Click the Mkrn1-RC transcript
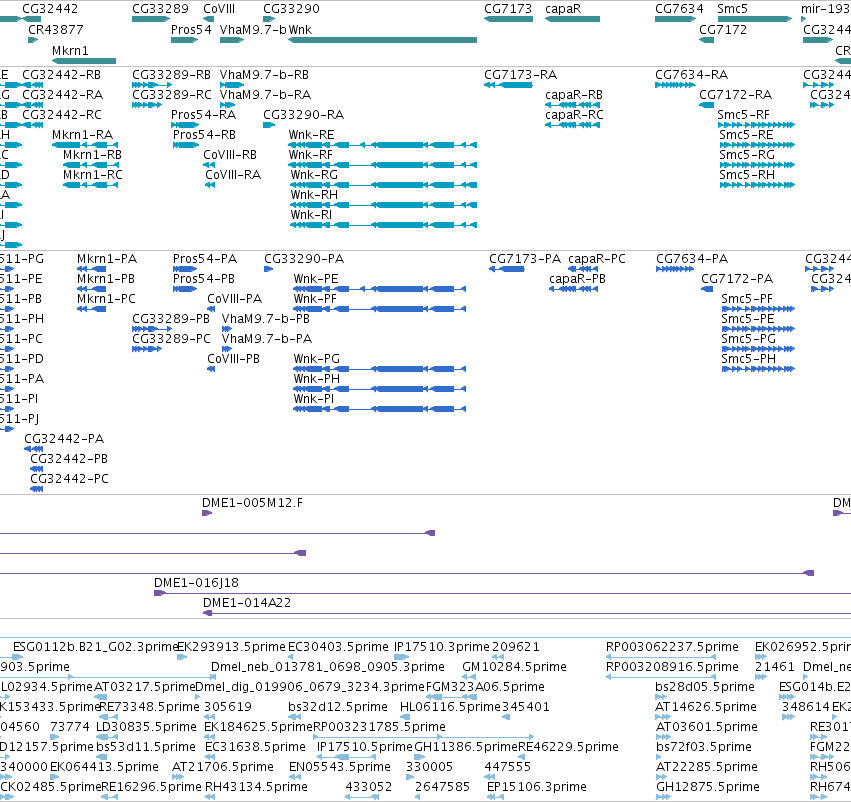 90,185
